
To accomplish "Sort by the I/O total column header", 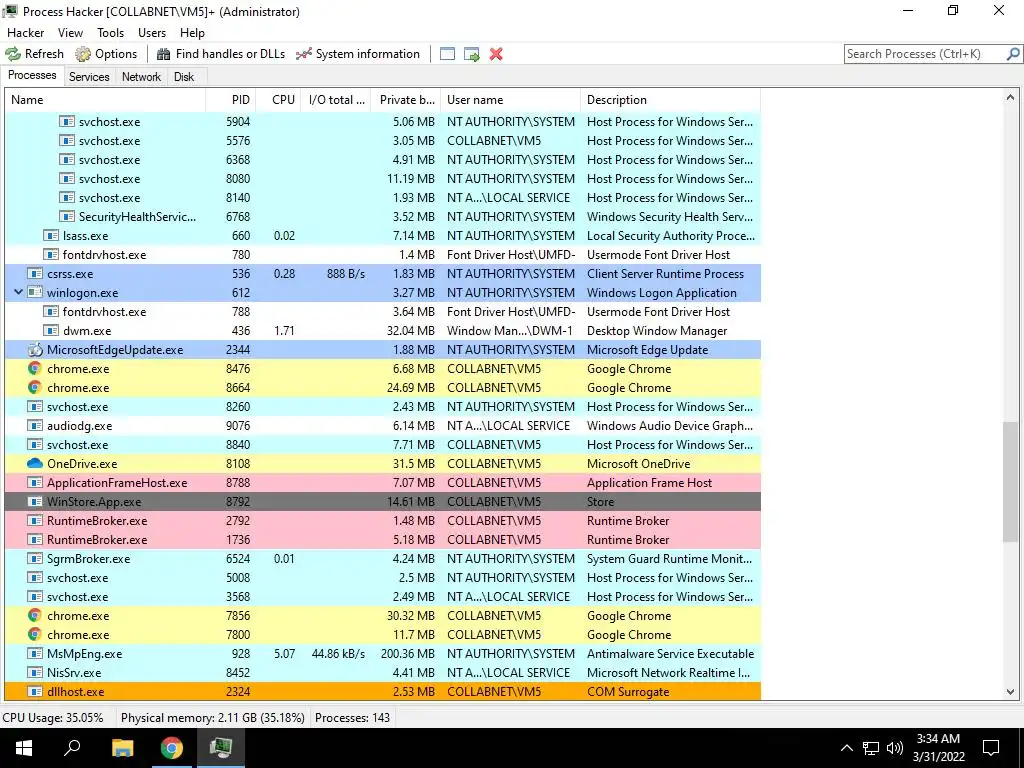I will pos(336,100).
